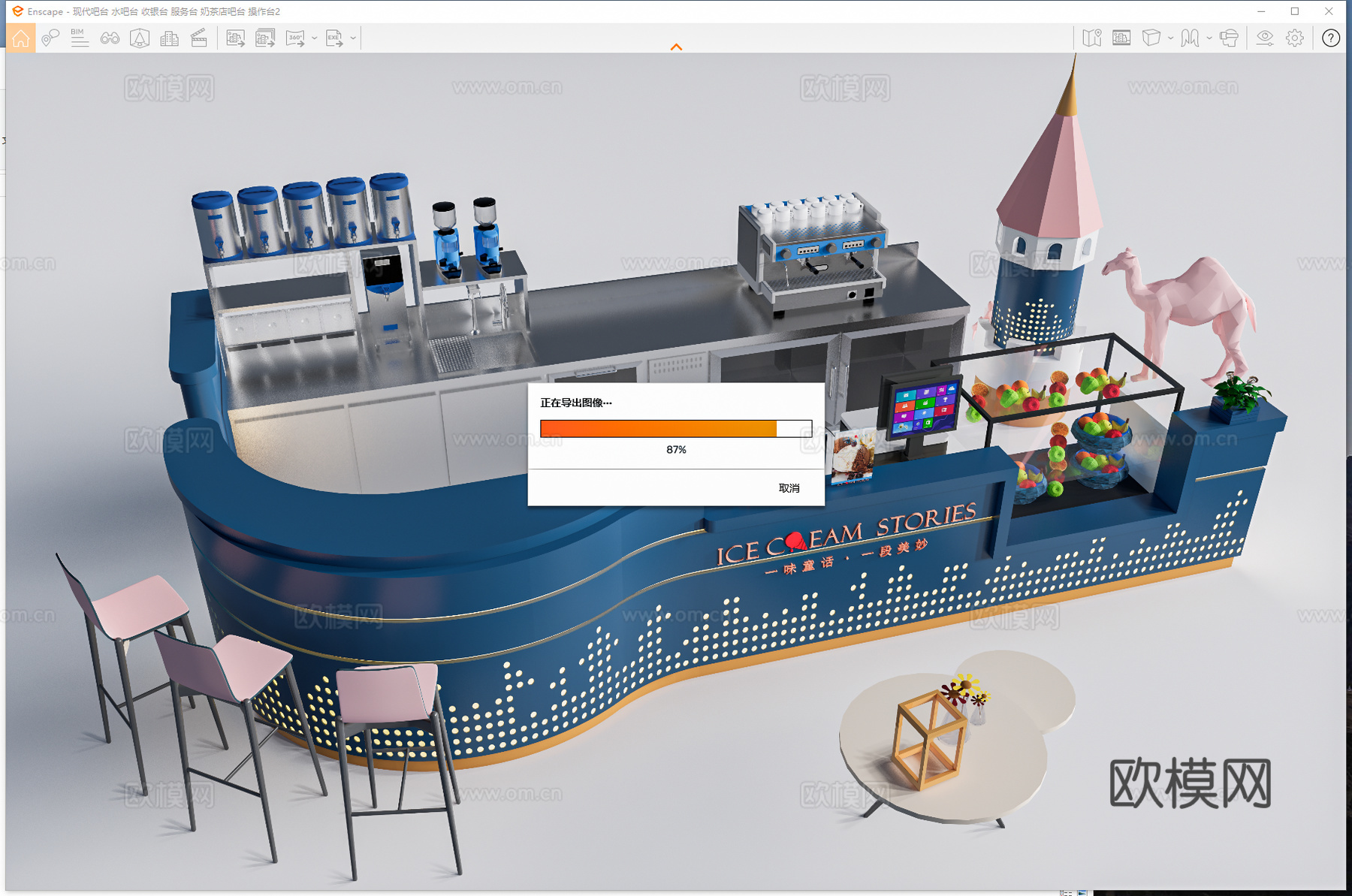Enable VR headset mode
The image size is (1352, 896).
click(1229, 38)
